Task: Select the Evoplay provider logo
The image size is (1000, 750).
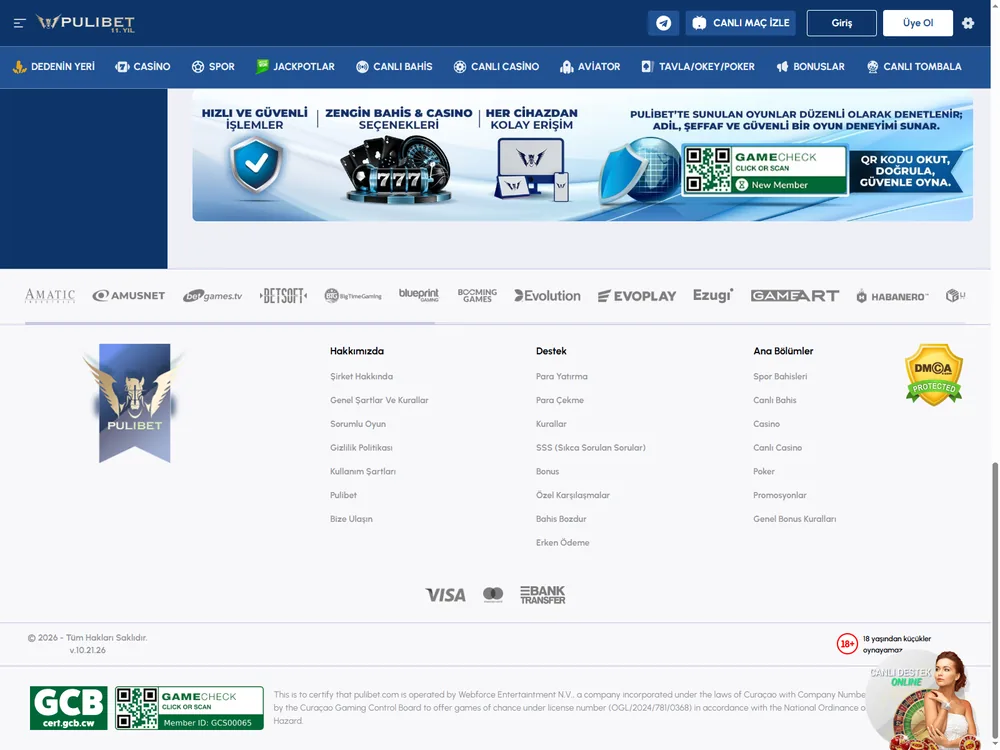Action: pyautogui.click(x=637, y=296)
